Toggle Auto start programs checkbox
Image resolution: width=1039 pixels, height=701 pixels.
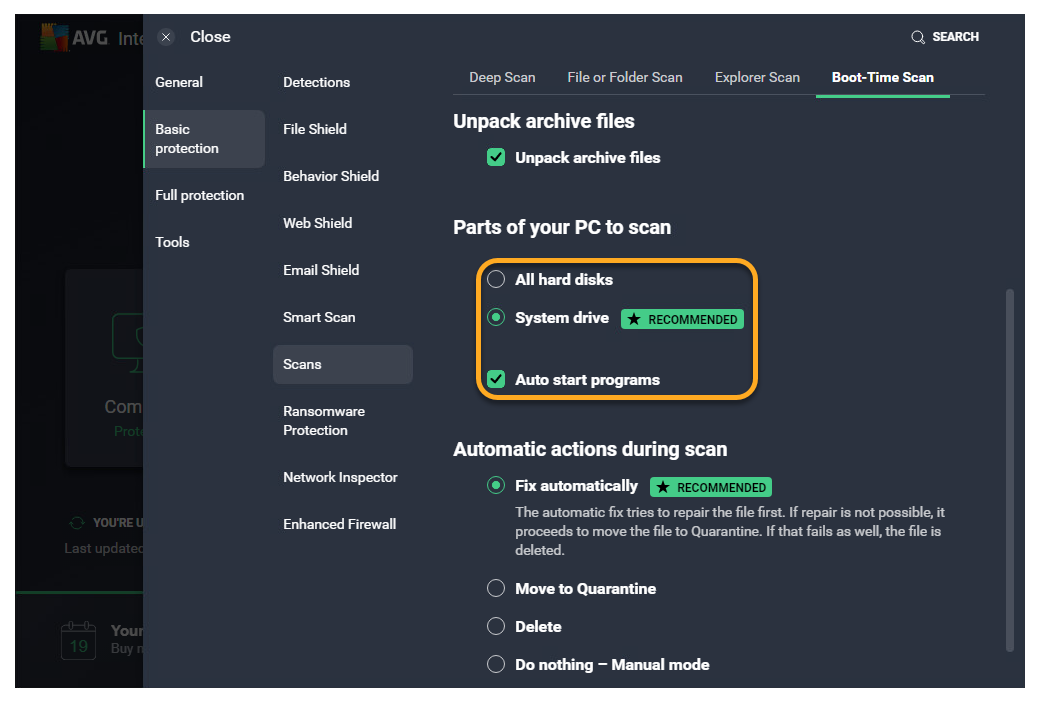click(x=496, y=379)
